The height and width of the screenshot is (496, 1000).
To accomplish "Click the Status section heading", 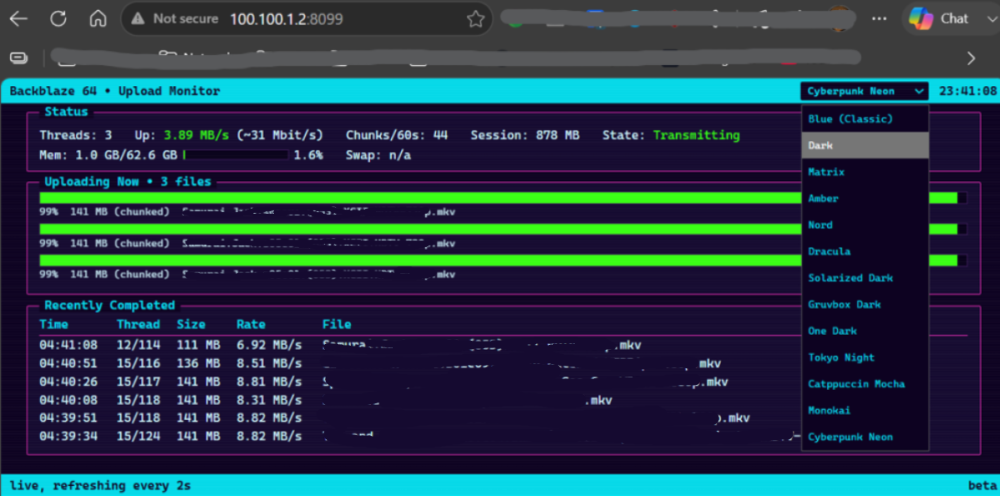I will [x=66, y=112].
